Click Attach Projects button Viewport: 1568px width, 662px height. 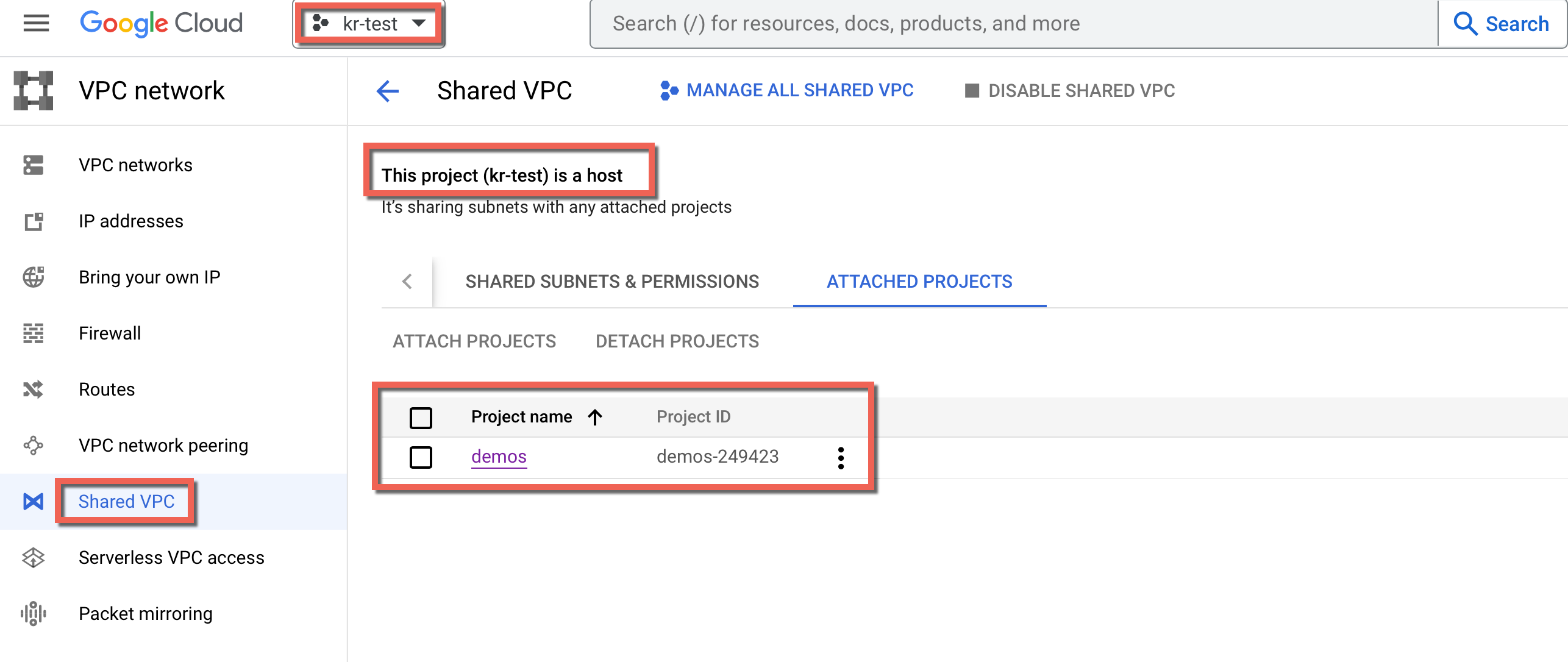(474, 341)
